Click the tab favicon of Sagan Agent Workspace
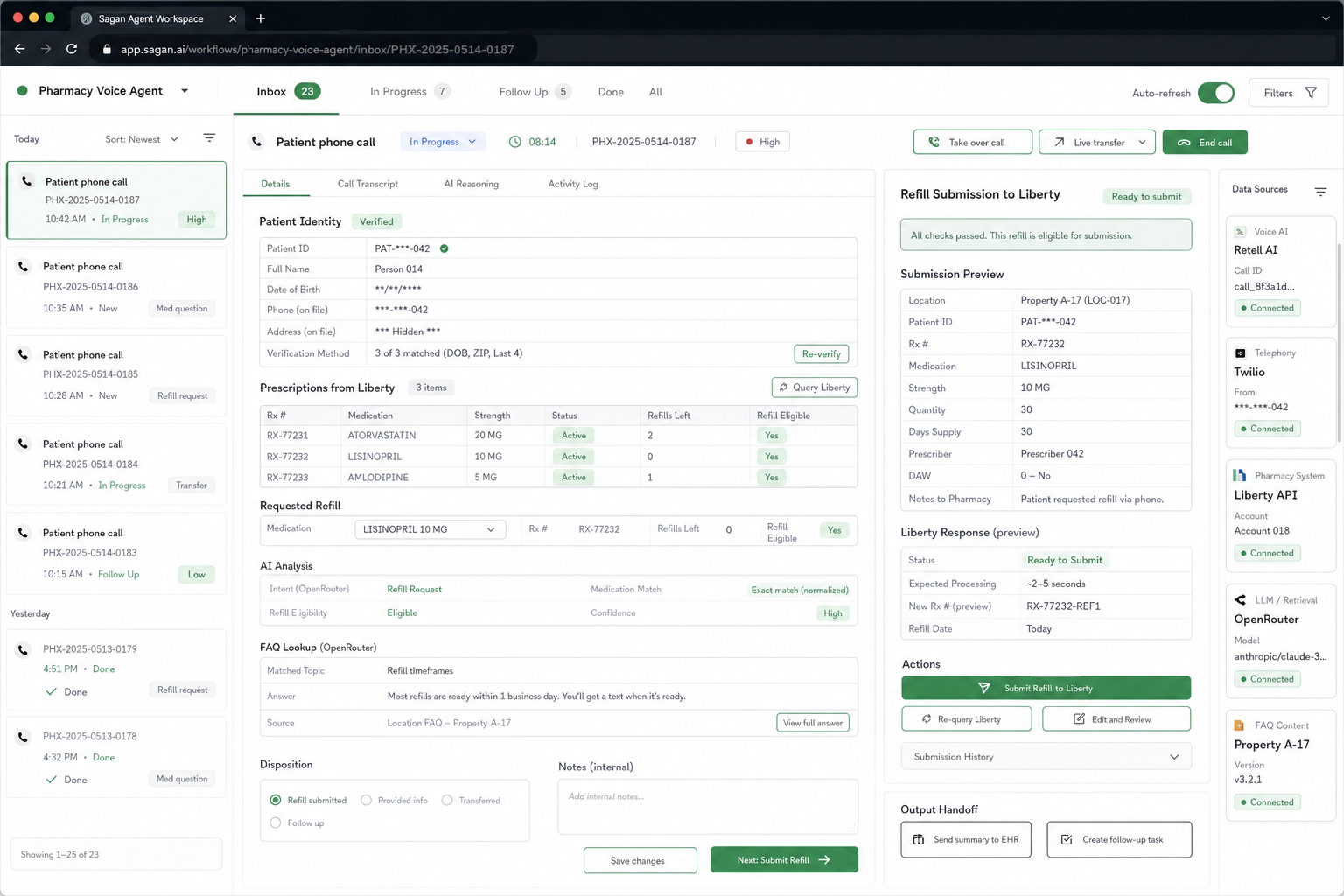1344x896 pixels. 86,18
